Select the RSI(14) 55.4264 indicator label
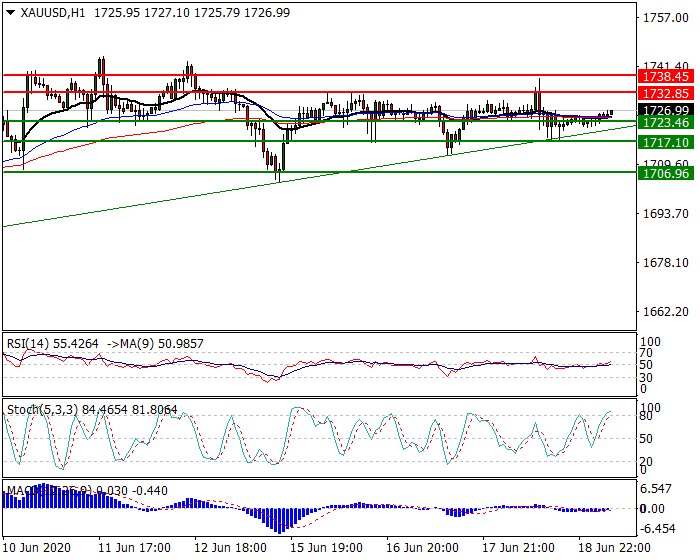This screenshot has width=700, height=560. pyautogui.click(x=53, y=344)
